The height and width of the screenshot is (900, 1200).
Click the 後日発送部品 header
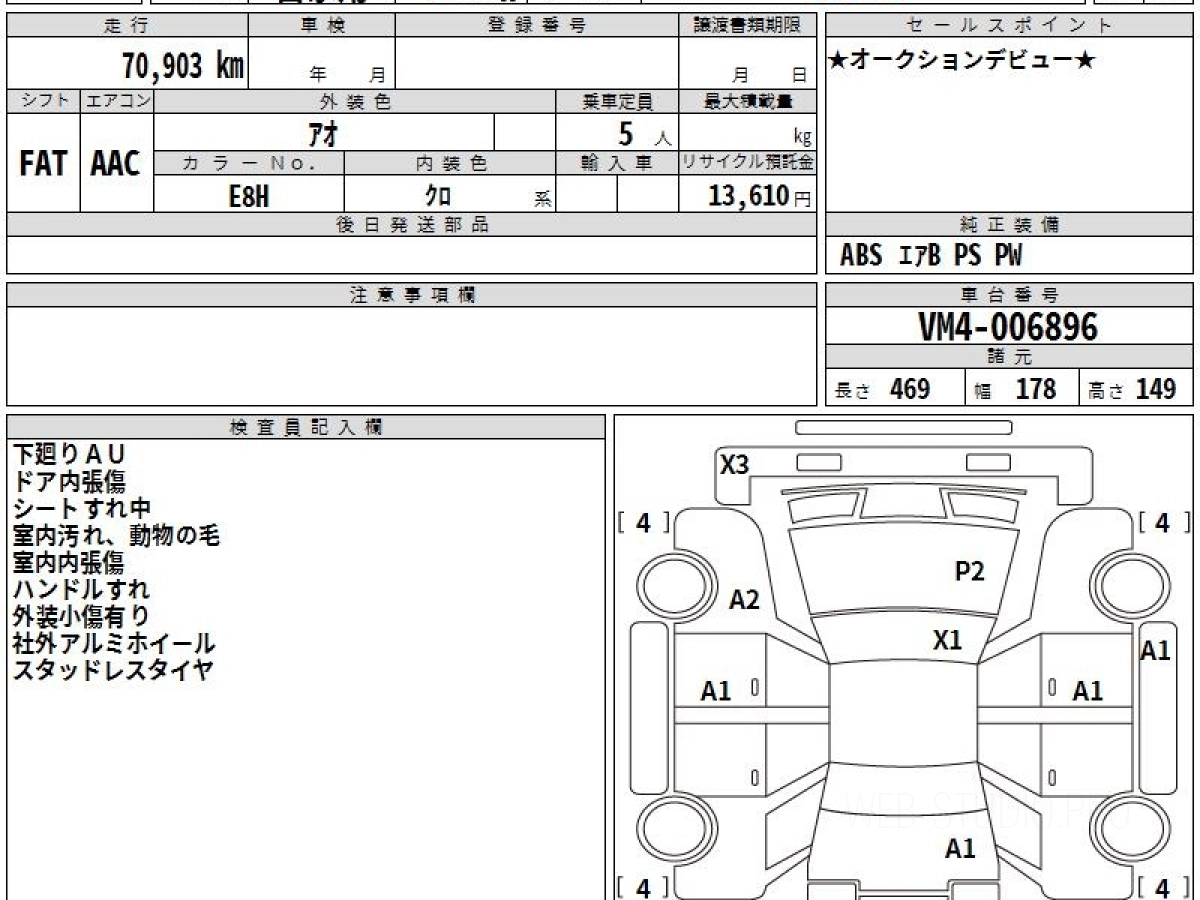(x=412, y=226)
